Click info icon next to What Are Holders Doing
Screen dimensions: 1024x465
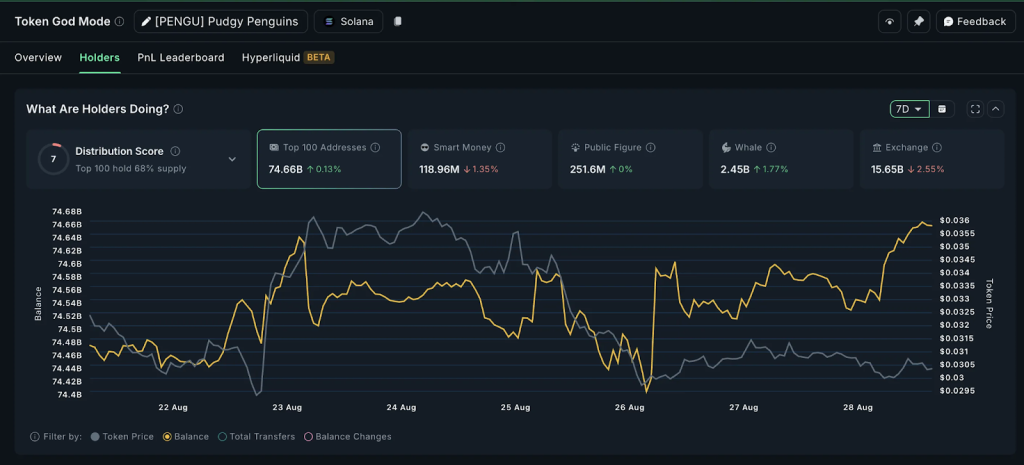(178, 109)
